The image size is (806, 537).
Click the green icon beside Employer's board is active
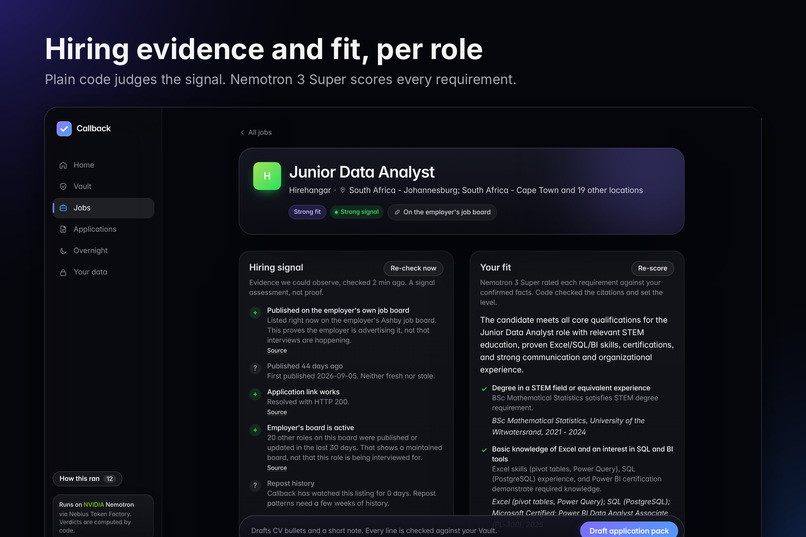[x=255, y=430]
